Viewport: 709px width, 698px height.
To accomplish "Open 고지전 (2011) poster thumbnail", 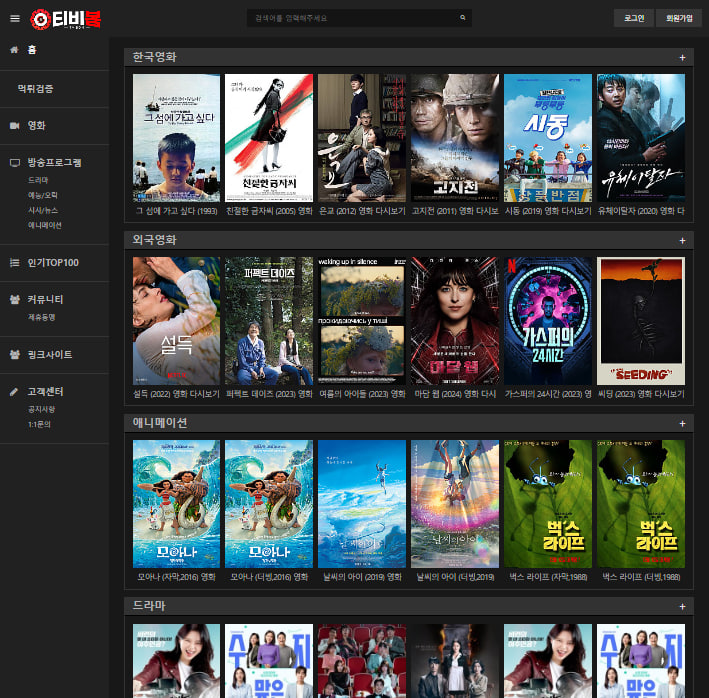I will coord(455,138).
